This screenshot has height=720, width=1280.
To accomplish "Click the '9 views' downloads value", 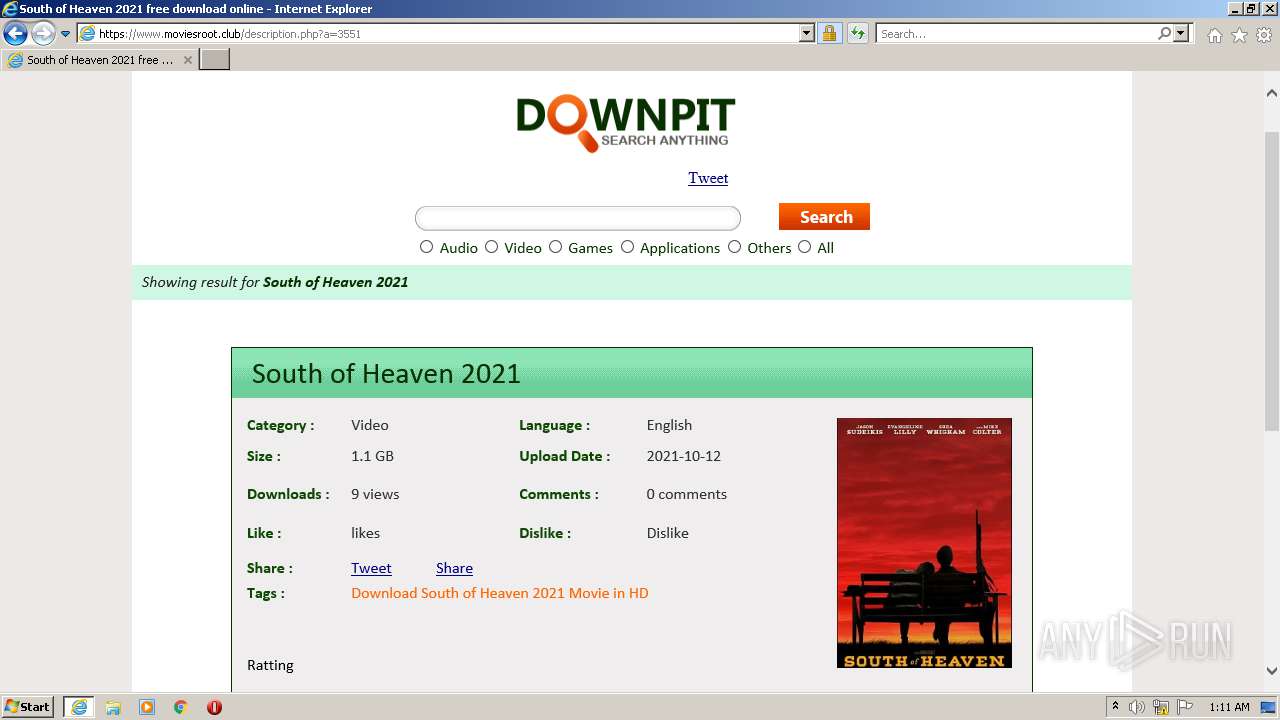I will tap(375, 494).
